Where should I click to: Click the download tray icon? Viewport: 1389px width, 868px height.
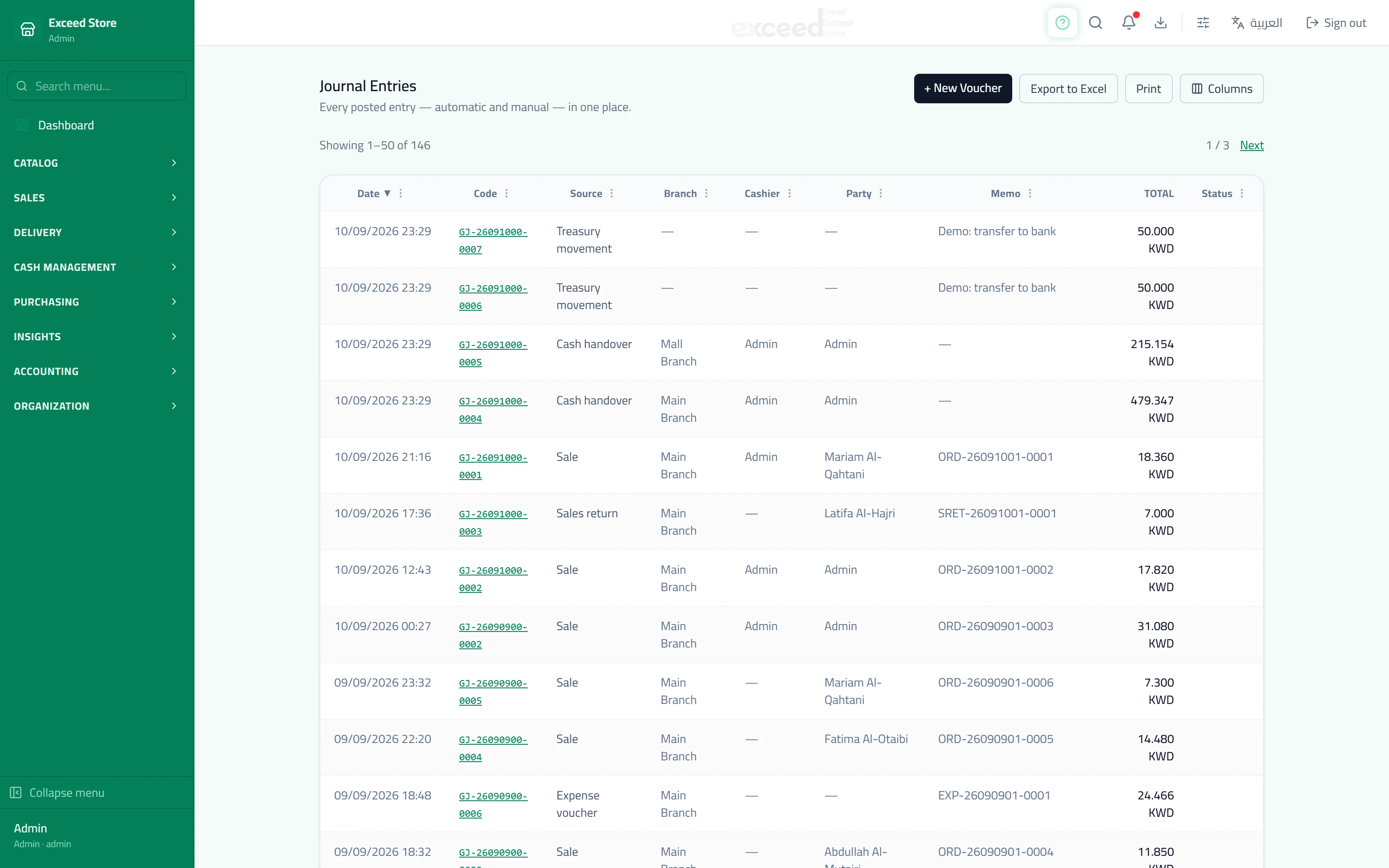(x=1161, y=23)
